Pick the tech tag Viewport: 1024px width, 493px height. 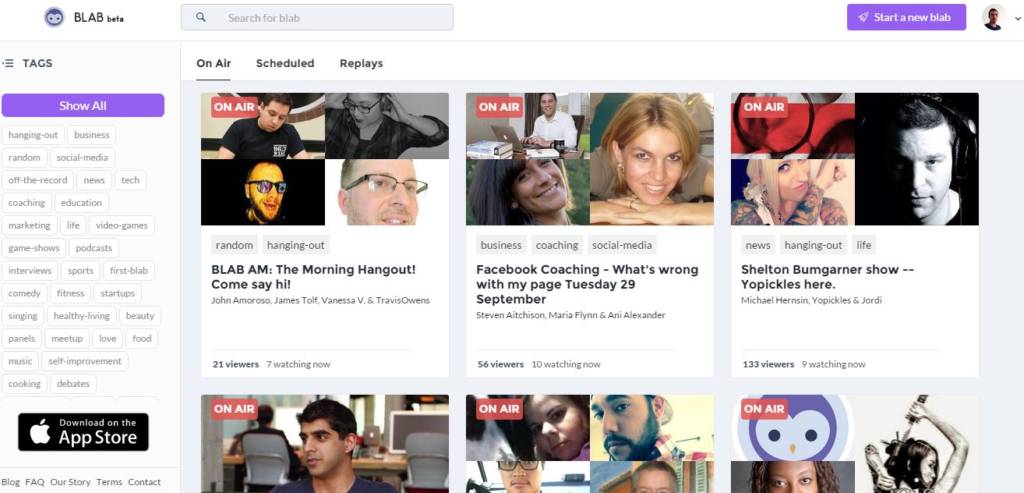[131, 180]
